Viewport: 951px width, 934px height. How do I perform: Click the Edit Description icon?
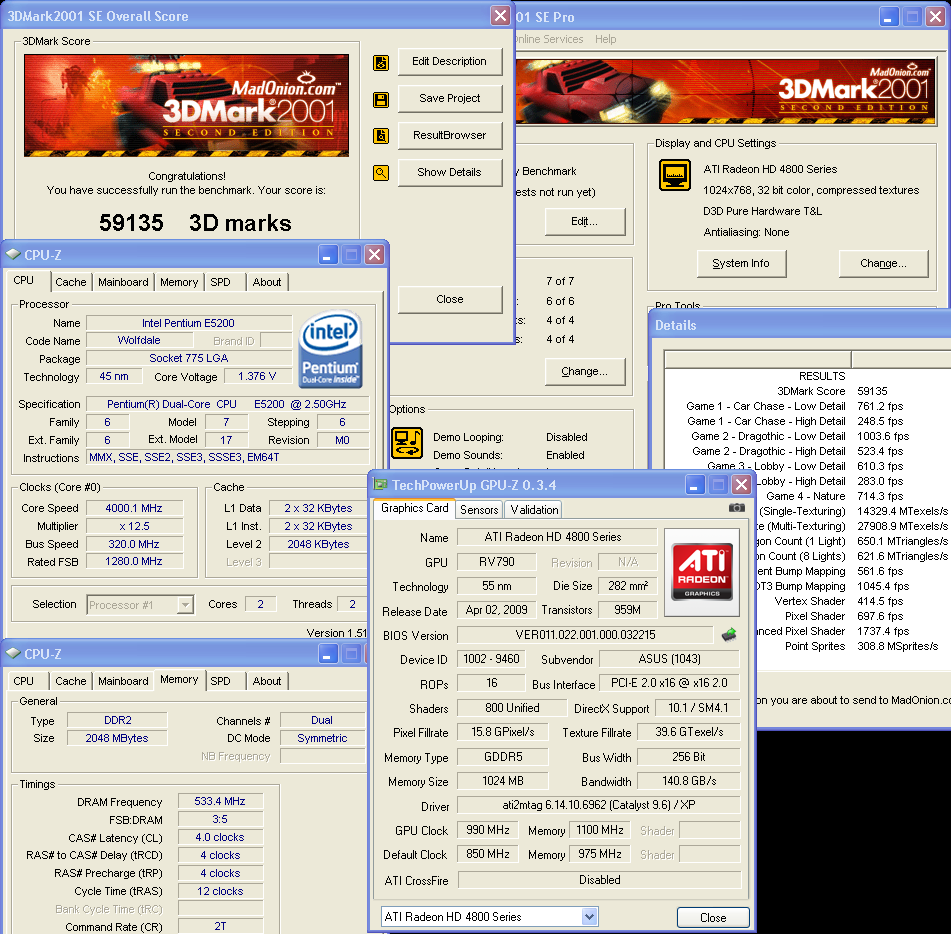(x=381, y=62)
